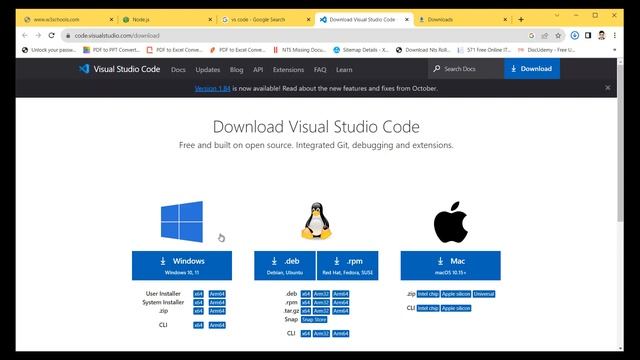Viewport: 640px width, 360px height.
Task: Open the Chrome tab search chevron
Action: pyautogui.click(x=556, y=15)
